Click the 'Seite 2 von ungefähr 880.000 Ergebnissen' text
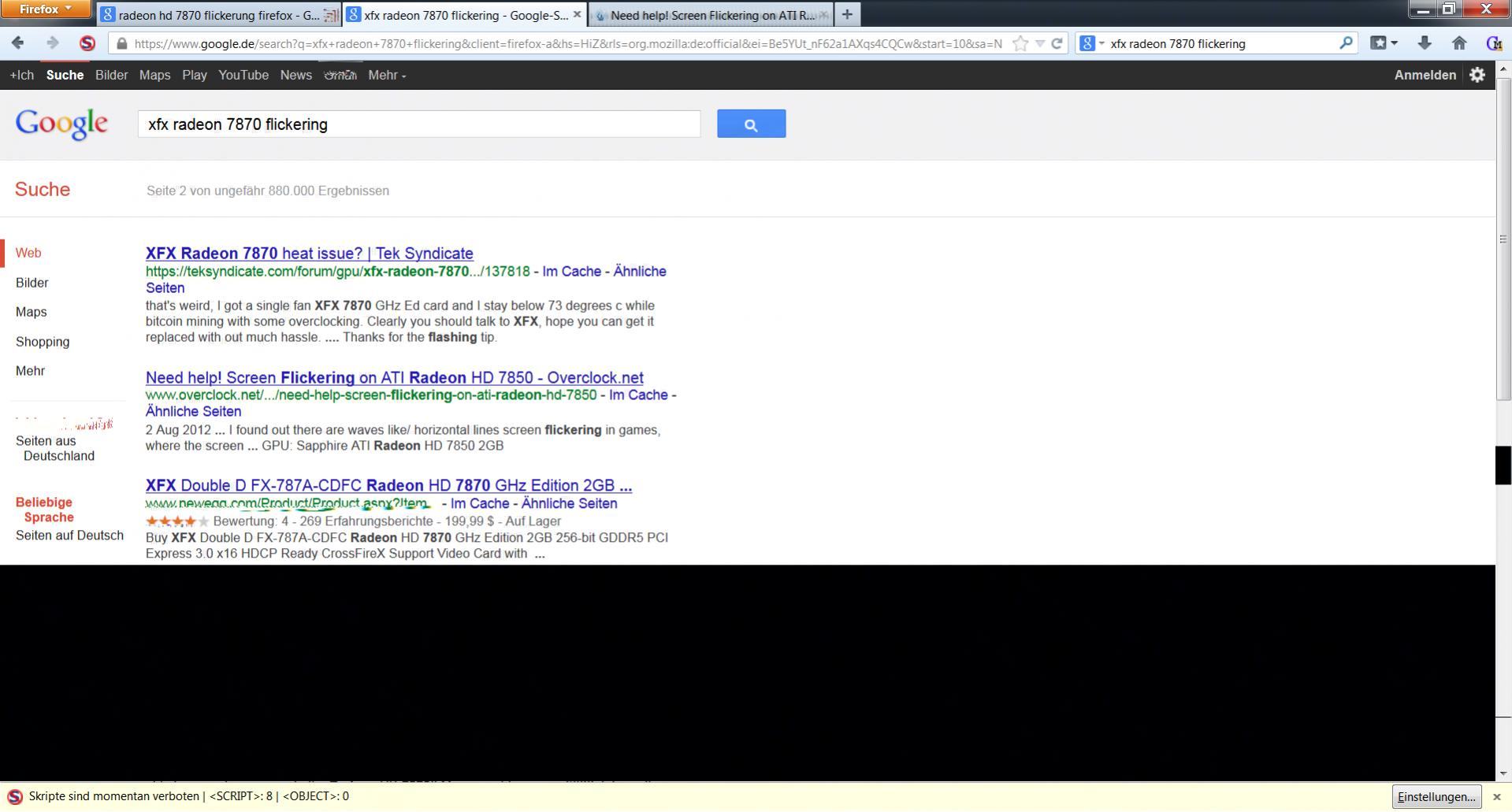Viewport: 1512px width, 812px height. tap(268, 191)
